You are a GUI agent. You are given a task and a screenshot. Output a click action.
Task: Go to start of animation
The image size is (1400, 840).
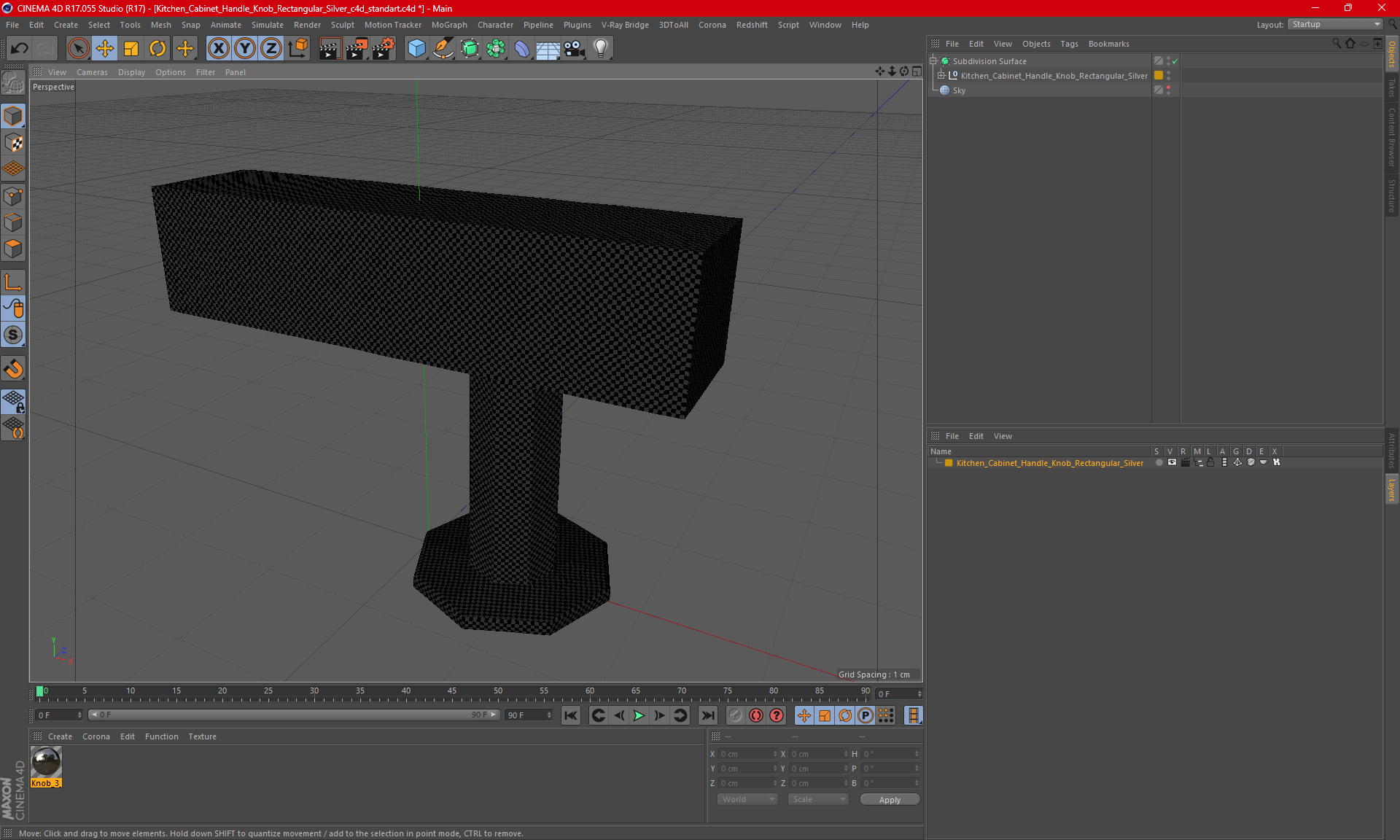(571, 715)
